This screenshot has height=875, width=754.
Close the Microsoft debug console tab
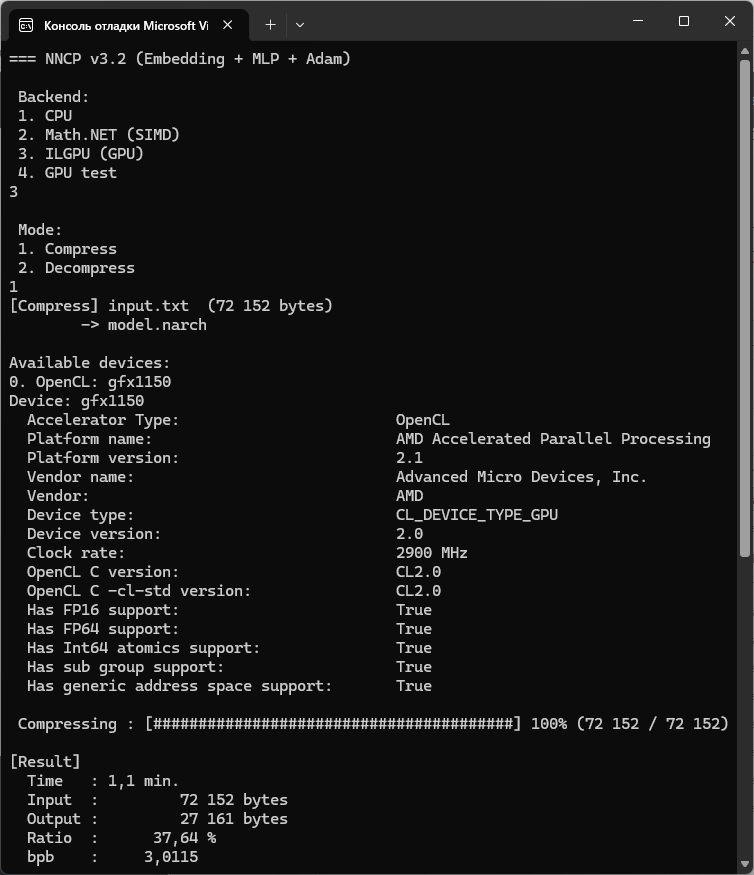click(227, 25)
